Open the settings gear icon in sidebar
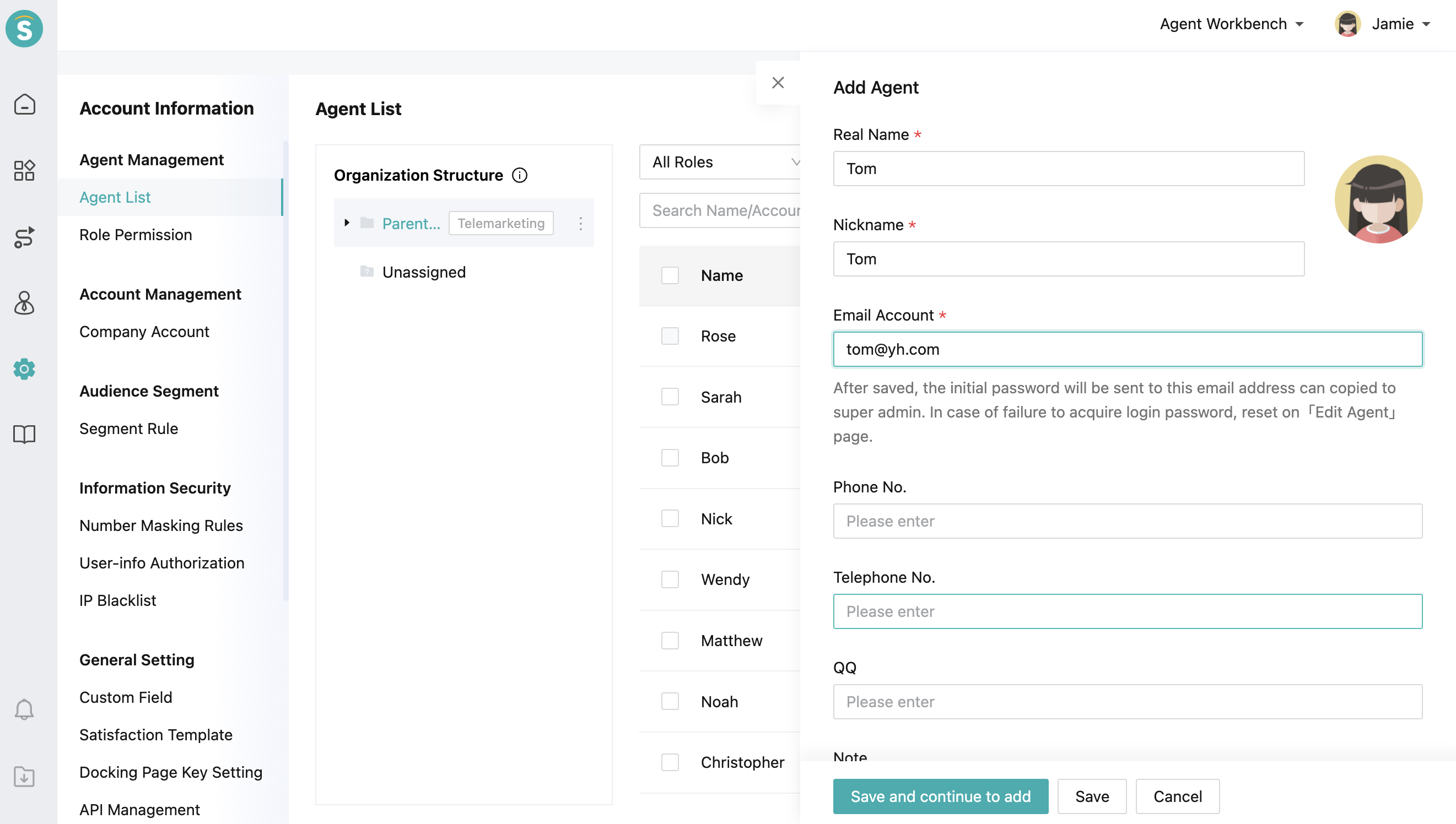 [x=24, y=369]
